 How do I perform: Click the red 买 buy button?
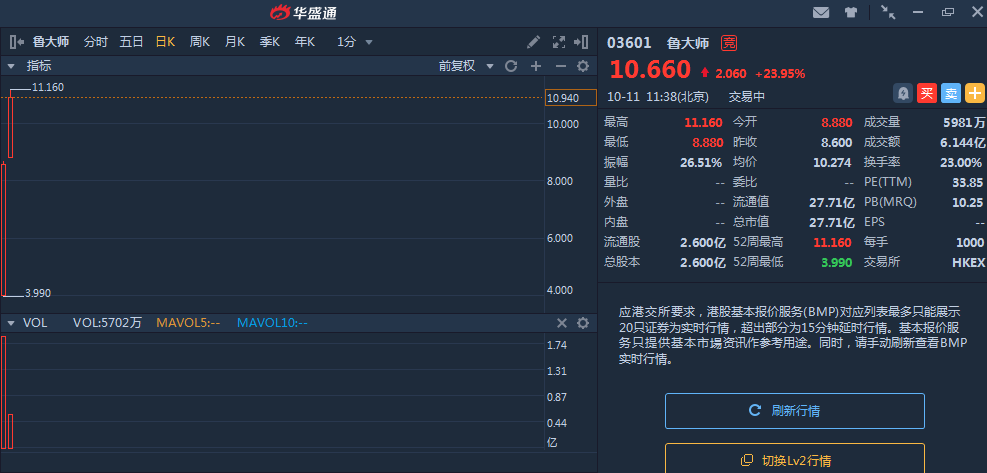pyautogui.click(x=927, y=93)
